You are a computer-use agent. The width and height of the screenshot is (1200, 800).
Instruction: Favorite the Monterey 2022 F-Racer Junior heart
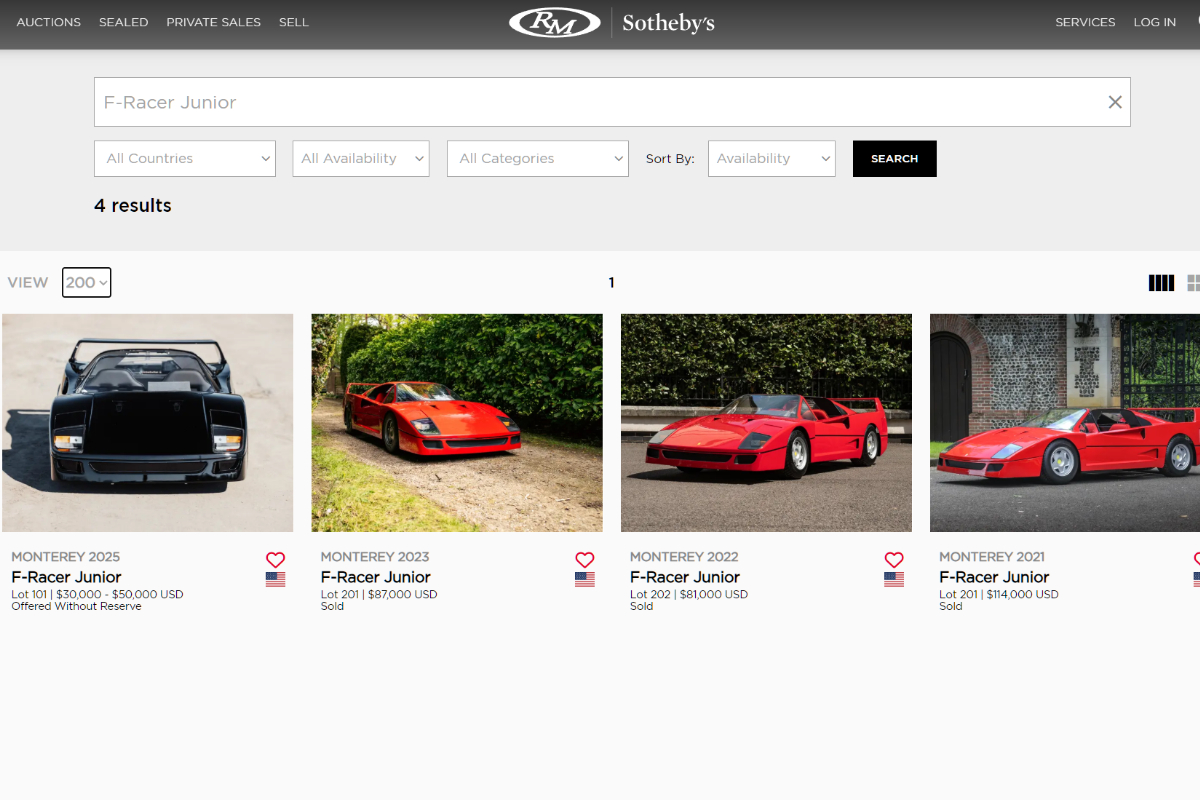tap(894, 560)
